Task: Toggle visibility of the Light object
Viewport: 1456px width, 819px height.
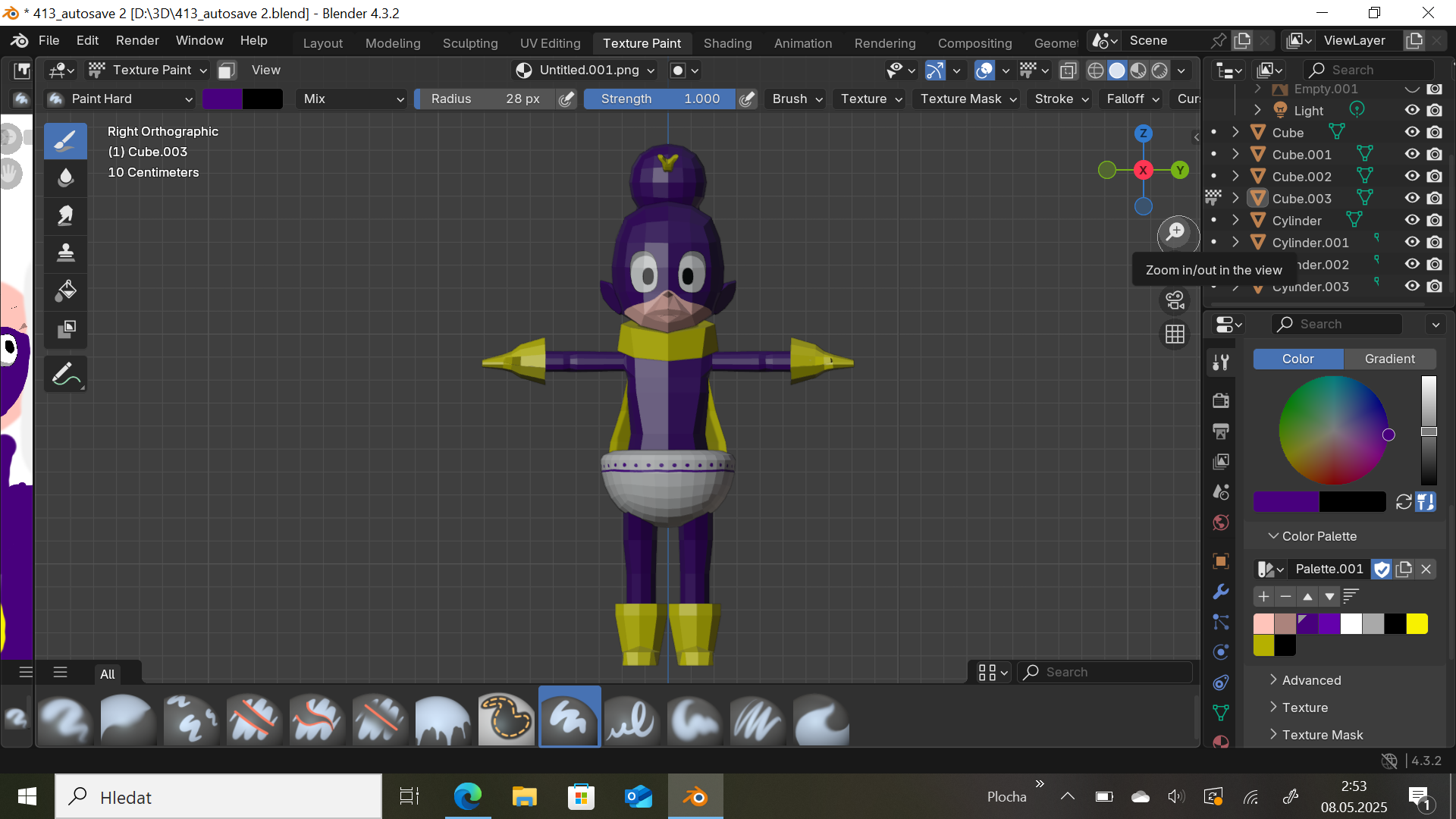Action: 1412,110
